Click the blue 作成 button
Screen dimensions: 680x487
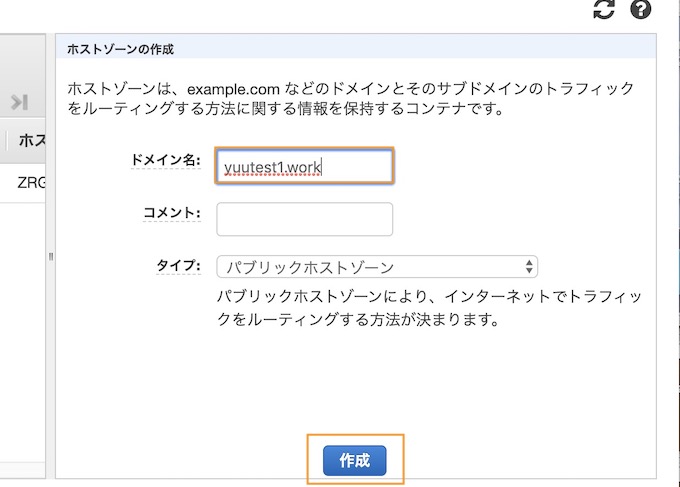(354, 460)
